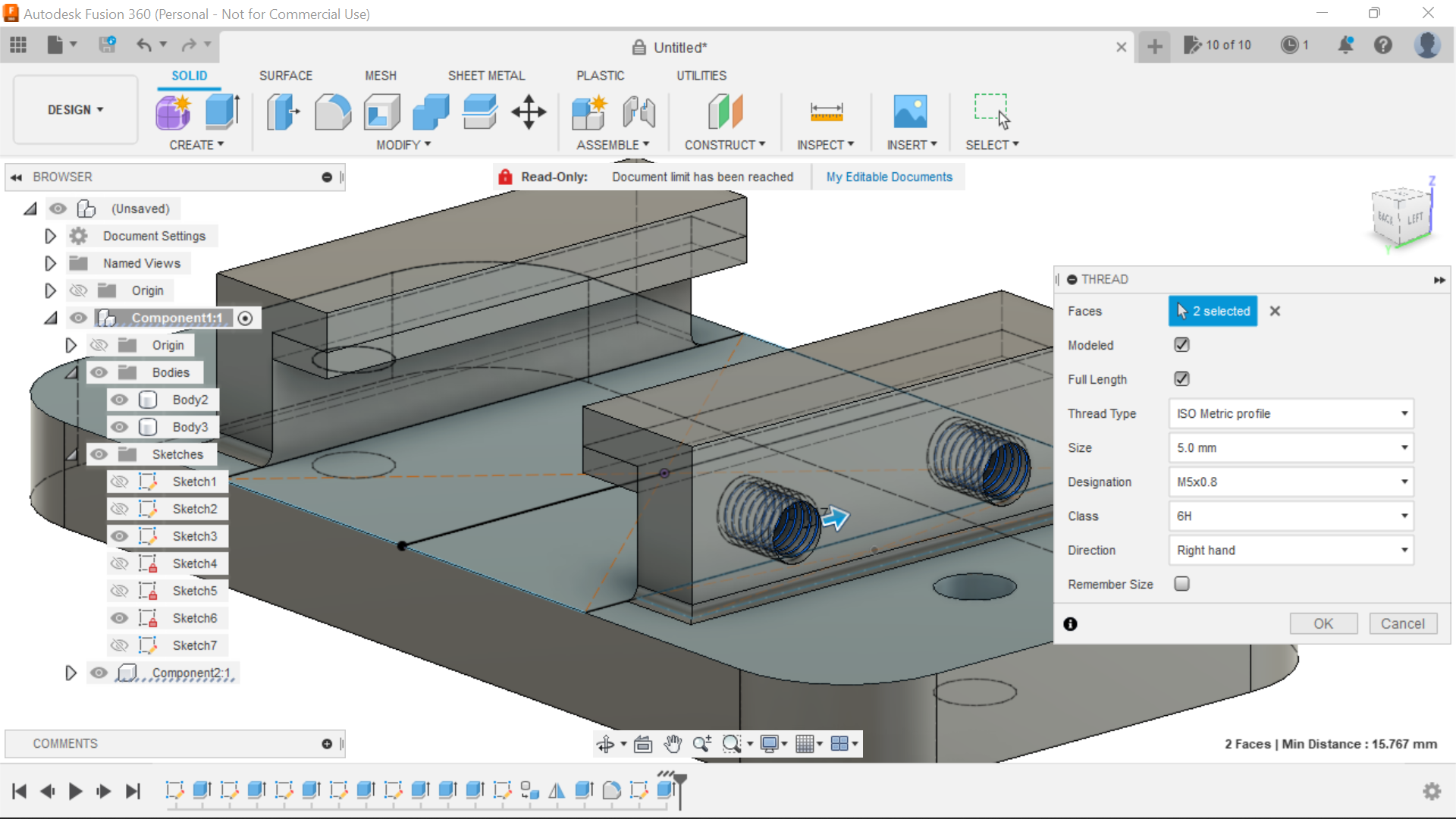Uncheck the Modeled checkbox
1456x819 pixels.
point(1181,345)
